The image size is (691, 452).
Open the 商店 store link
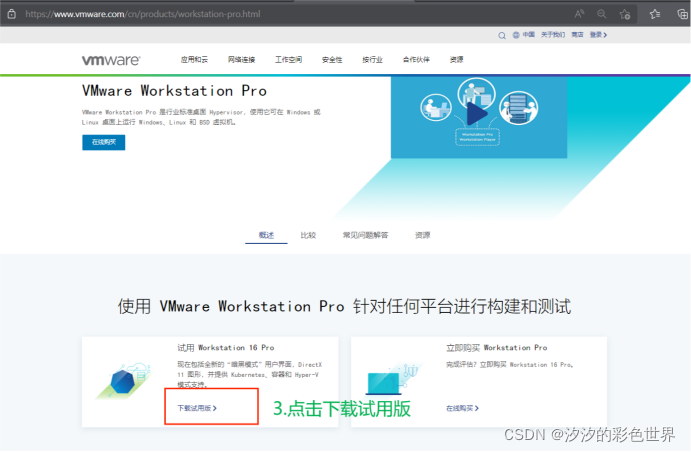point(577,34)
